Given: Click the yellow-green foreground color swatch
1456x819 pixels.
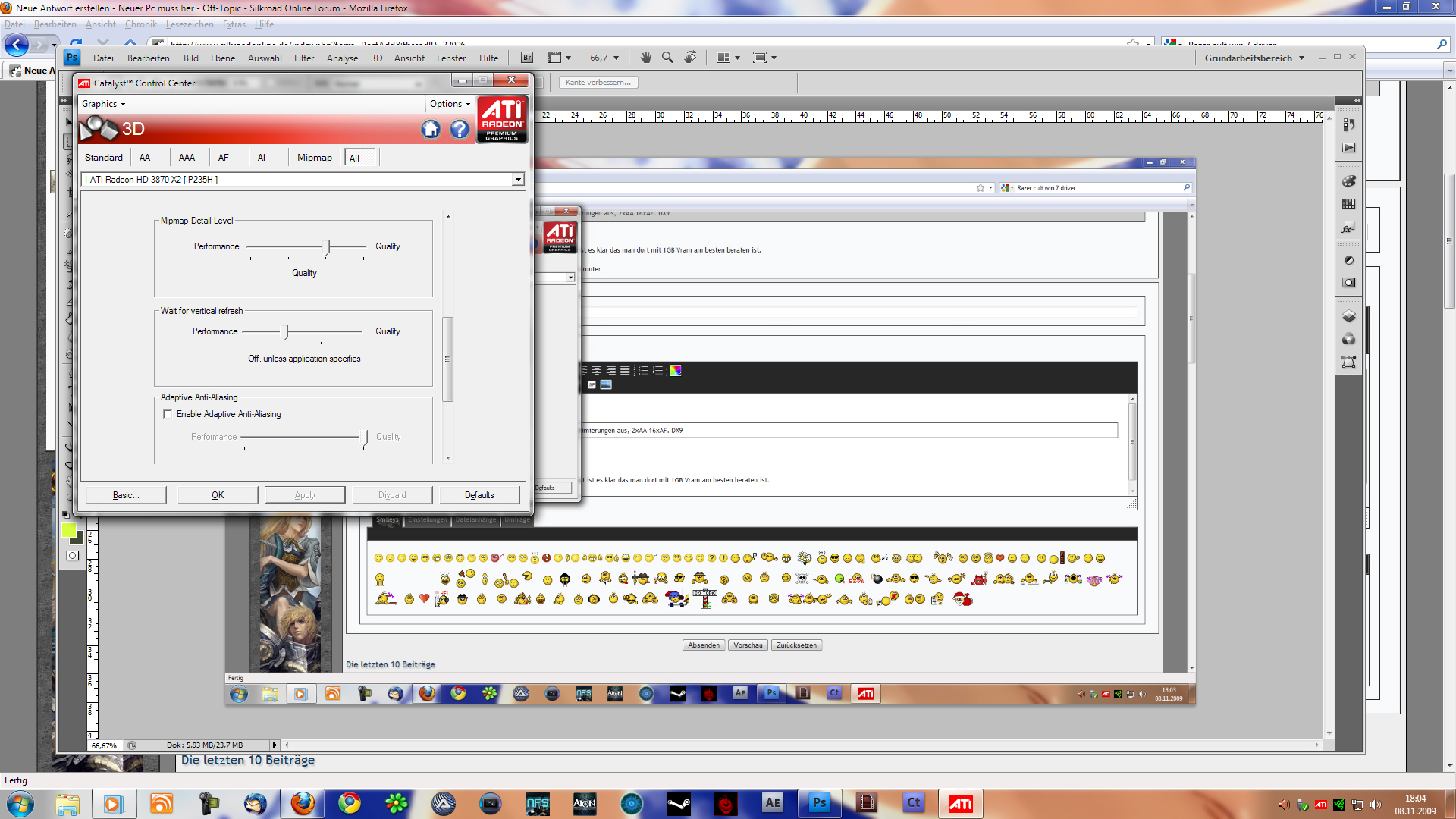Looking at the screenshot, I should (x=68, y=530).
